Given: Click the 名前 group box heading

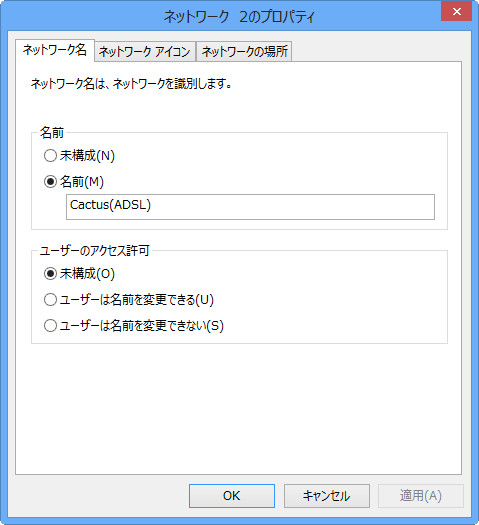Looking at the screenshot, I should [52, 133].
